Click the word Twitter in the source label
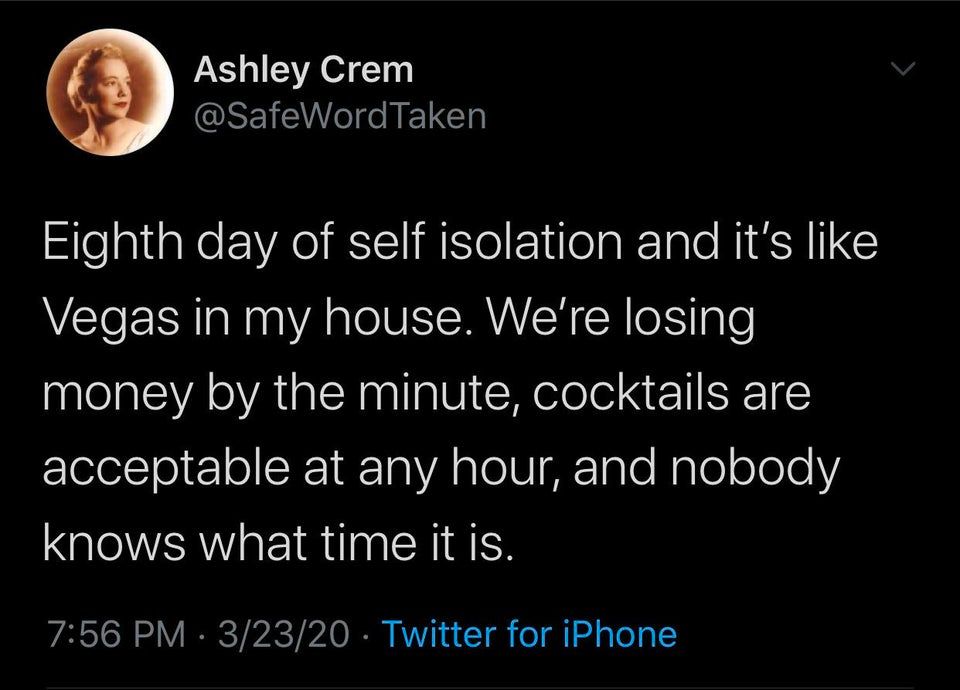This screenshot has width=960, height=690. click(441, 634)
